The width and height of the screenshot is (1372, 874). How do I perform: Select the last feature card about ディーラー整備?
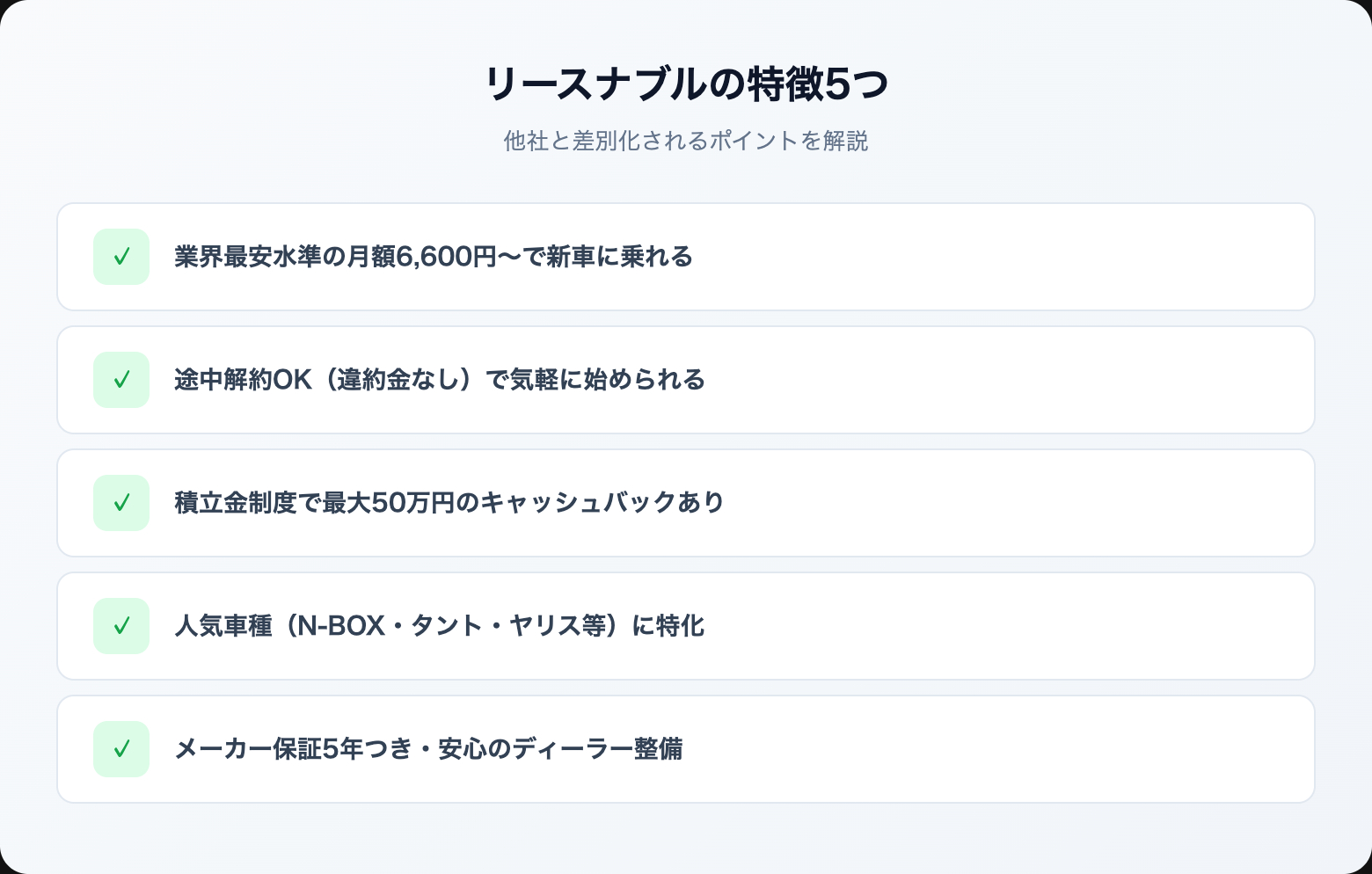point(967,749)
